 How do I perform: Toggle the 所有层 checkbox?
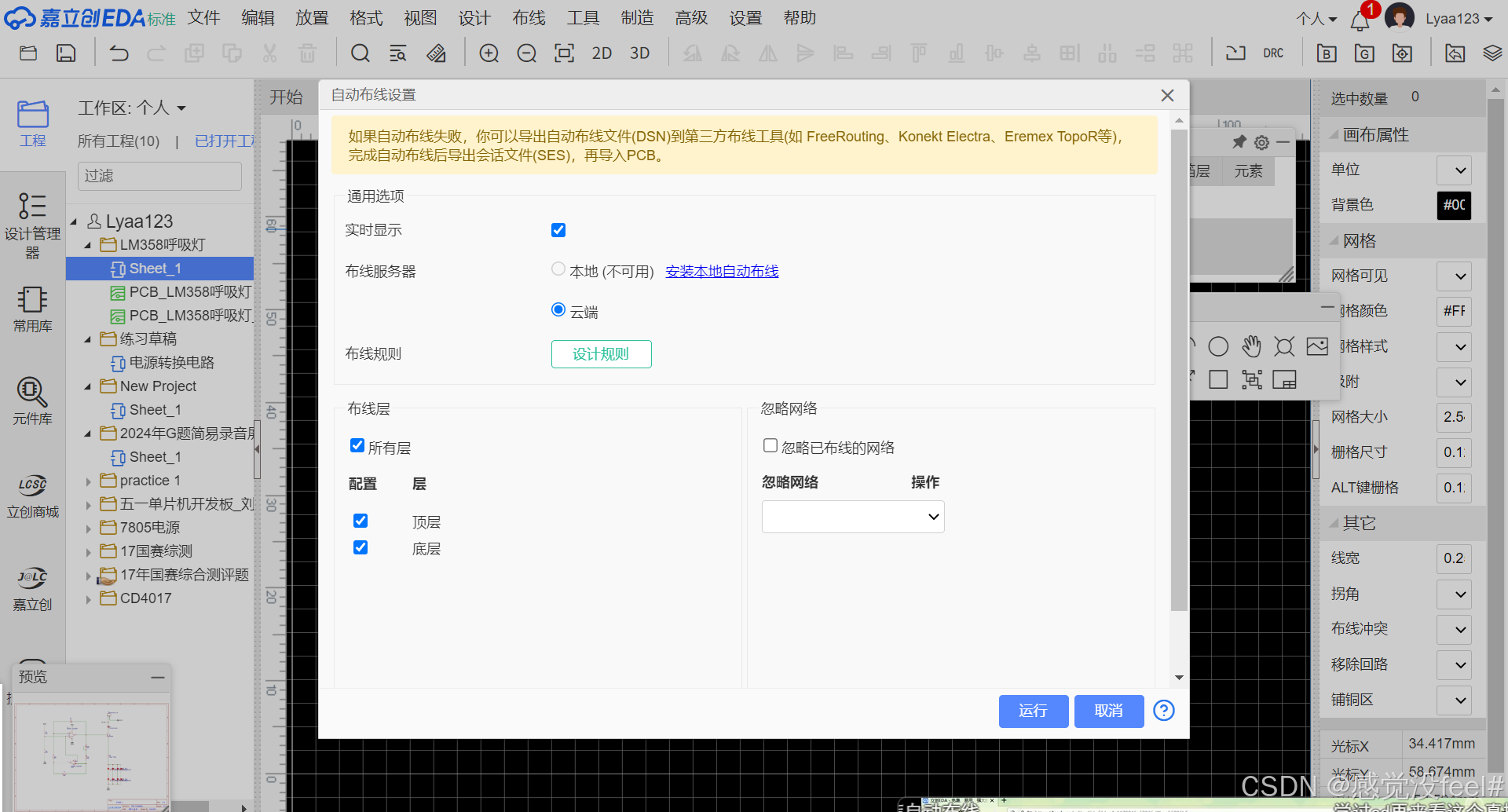tap(357, 446)
